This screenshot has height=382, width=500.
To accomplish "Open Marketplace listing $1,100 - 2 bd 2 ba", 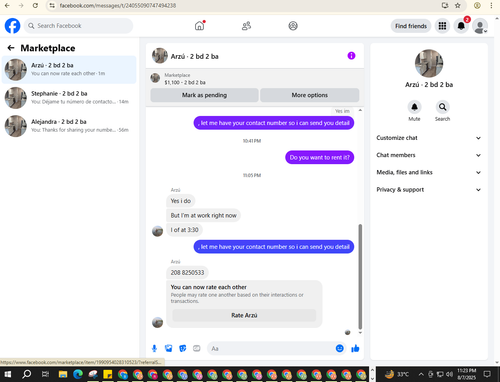I will point(185,82).
